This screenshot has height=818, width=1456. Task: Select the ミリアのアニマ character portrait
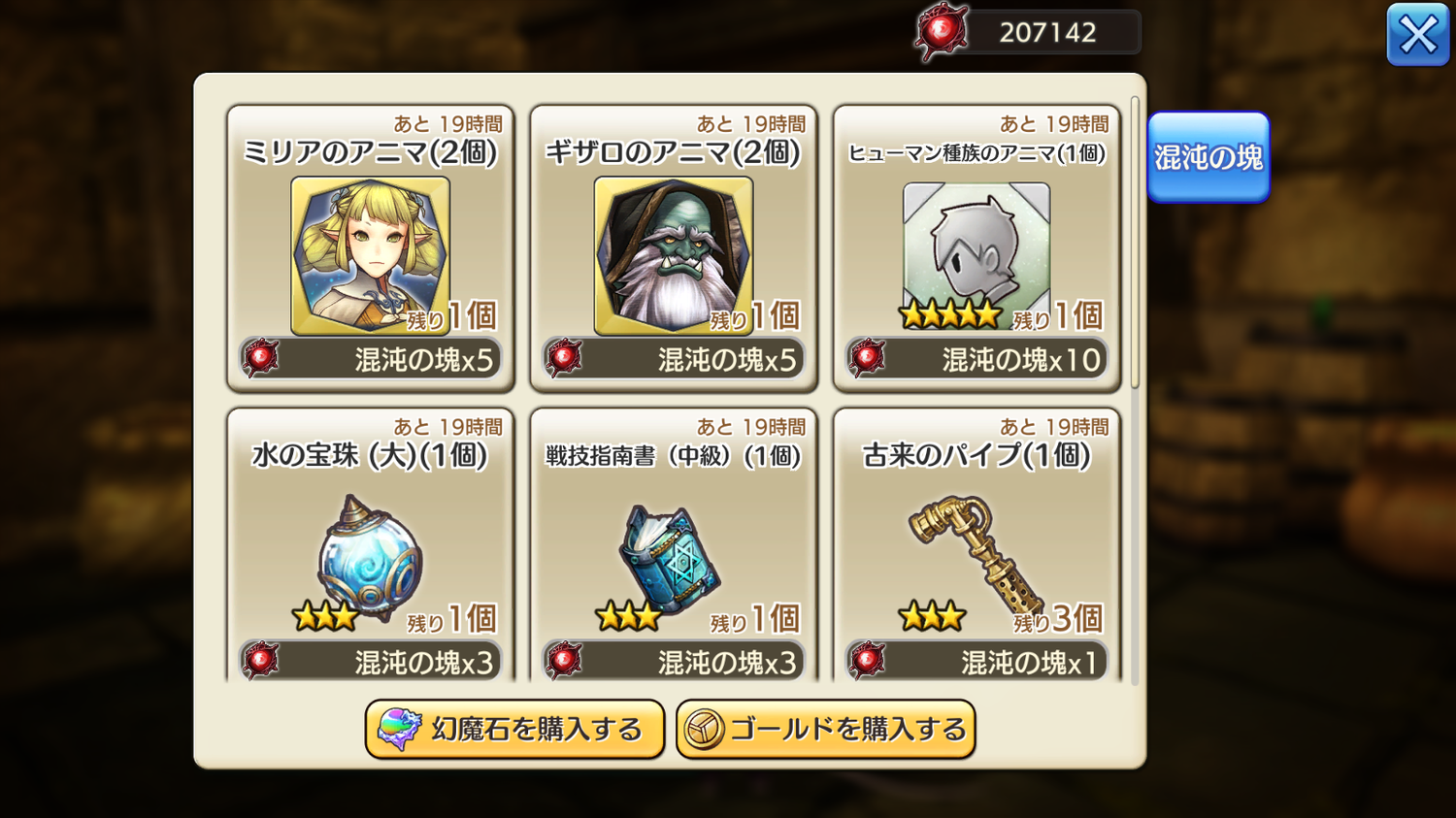click(370, 255)
